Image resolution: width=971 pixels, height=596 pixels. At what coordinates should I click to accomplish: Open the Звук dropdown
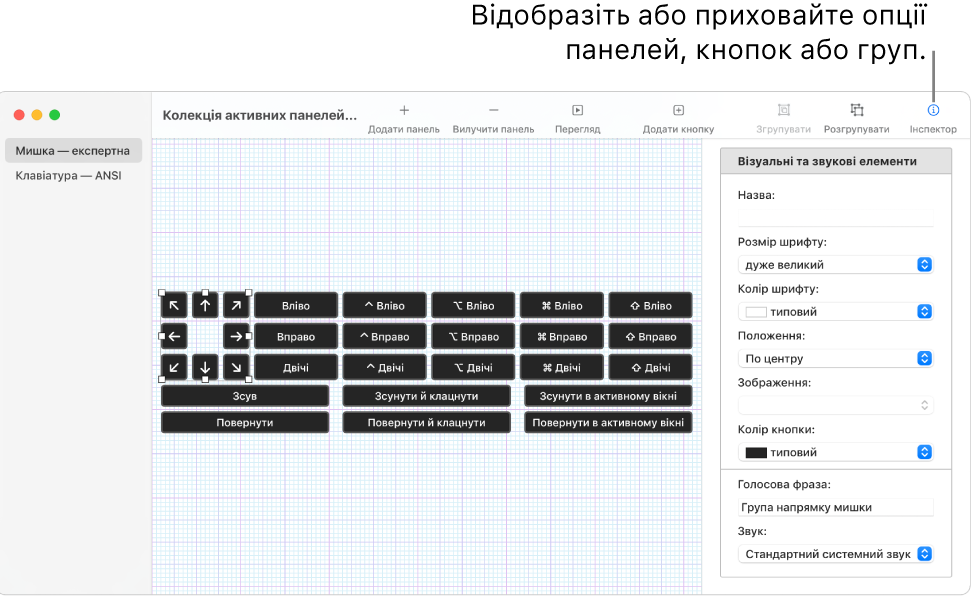tap(835, 554)
